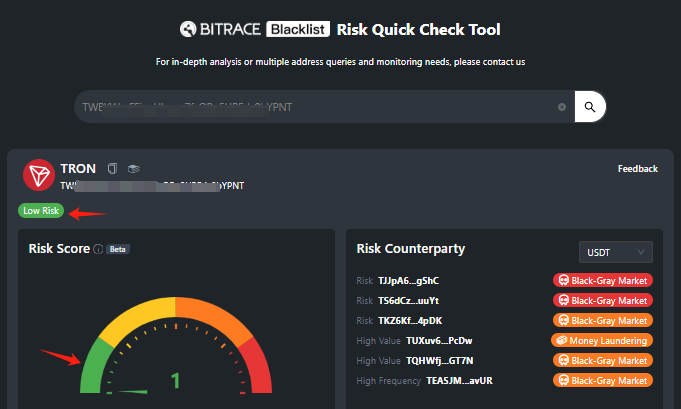Click the Bitrace logo
This screenshot has height=409, width=681.
pyautogui.click(x=220, y=29)
